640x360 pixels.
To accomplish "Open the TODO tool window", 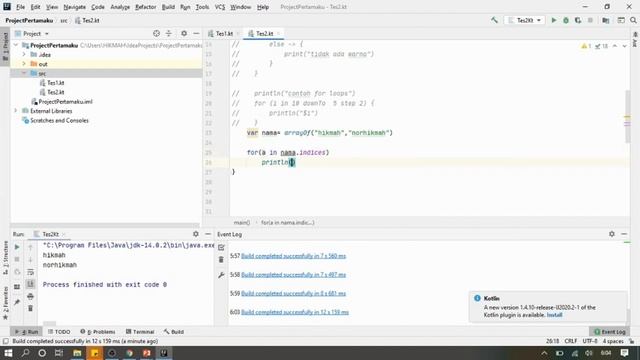I will [59, 331].
